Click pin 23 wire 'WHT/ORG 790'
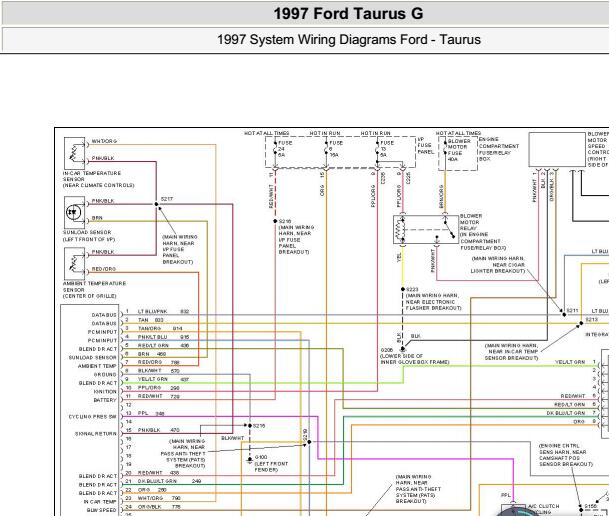This screenshot has width=609, height=516. [159, 498]
